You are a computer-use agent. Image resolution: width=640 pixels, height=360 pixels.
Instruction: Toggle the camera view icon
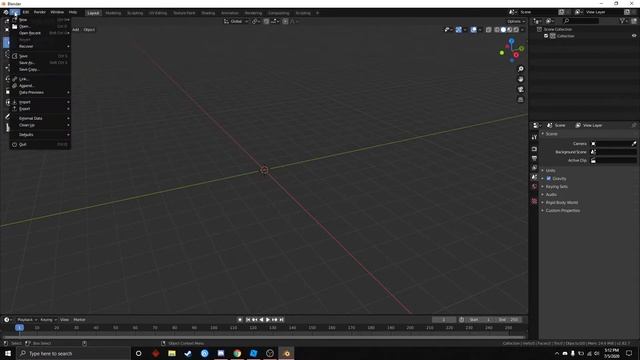(520, 89)
